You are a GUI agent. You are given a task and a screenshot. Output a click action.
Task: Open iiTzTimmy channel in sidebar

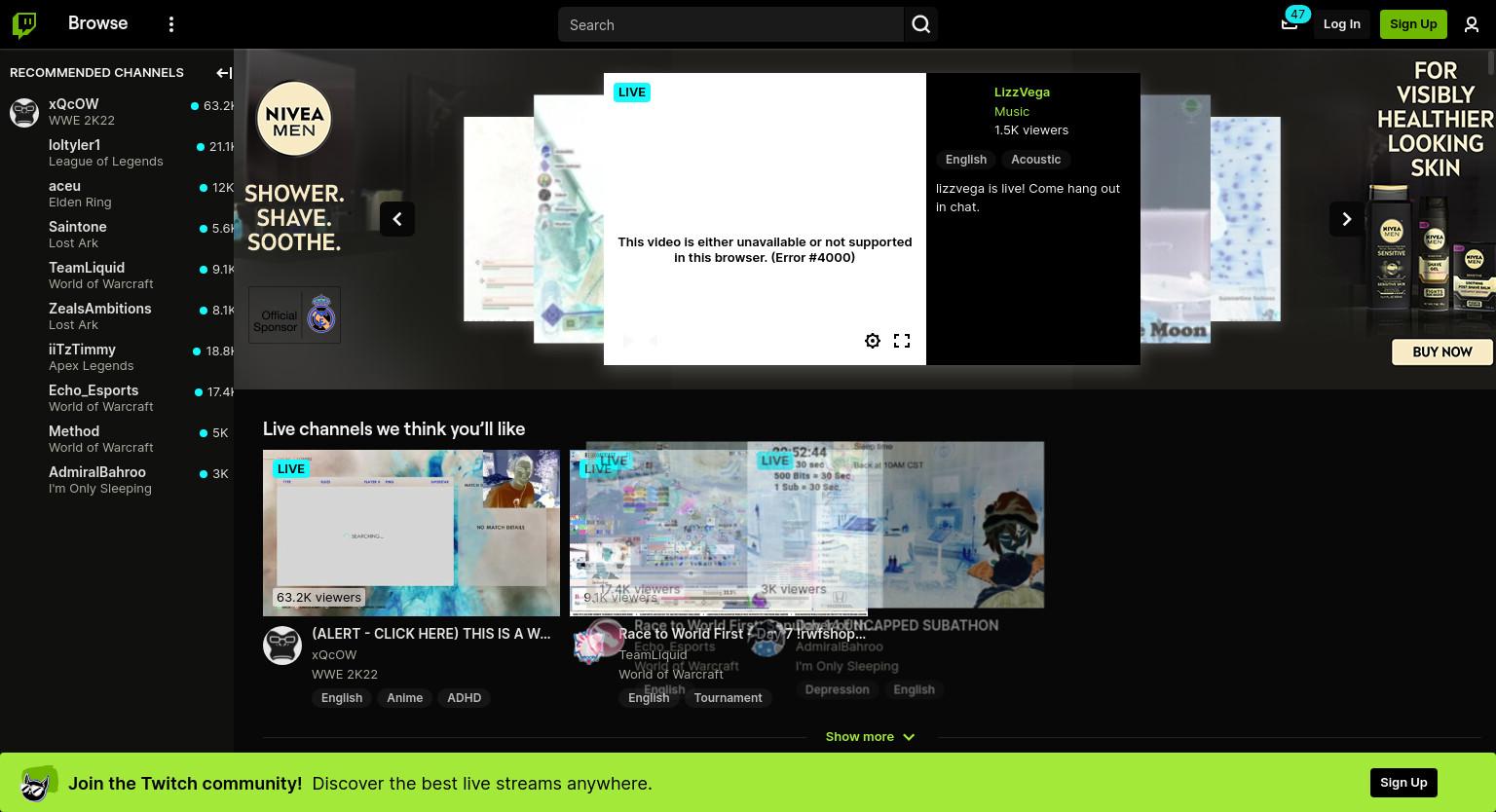tap(117, 357)
